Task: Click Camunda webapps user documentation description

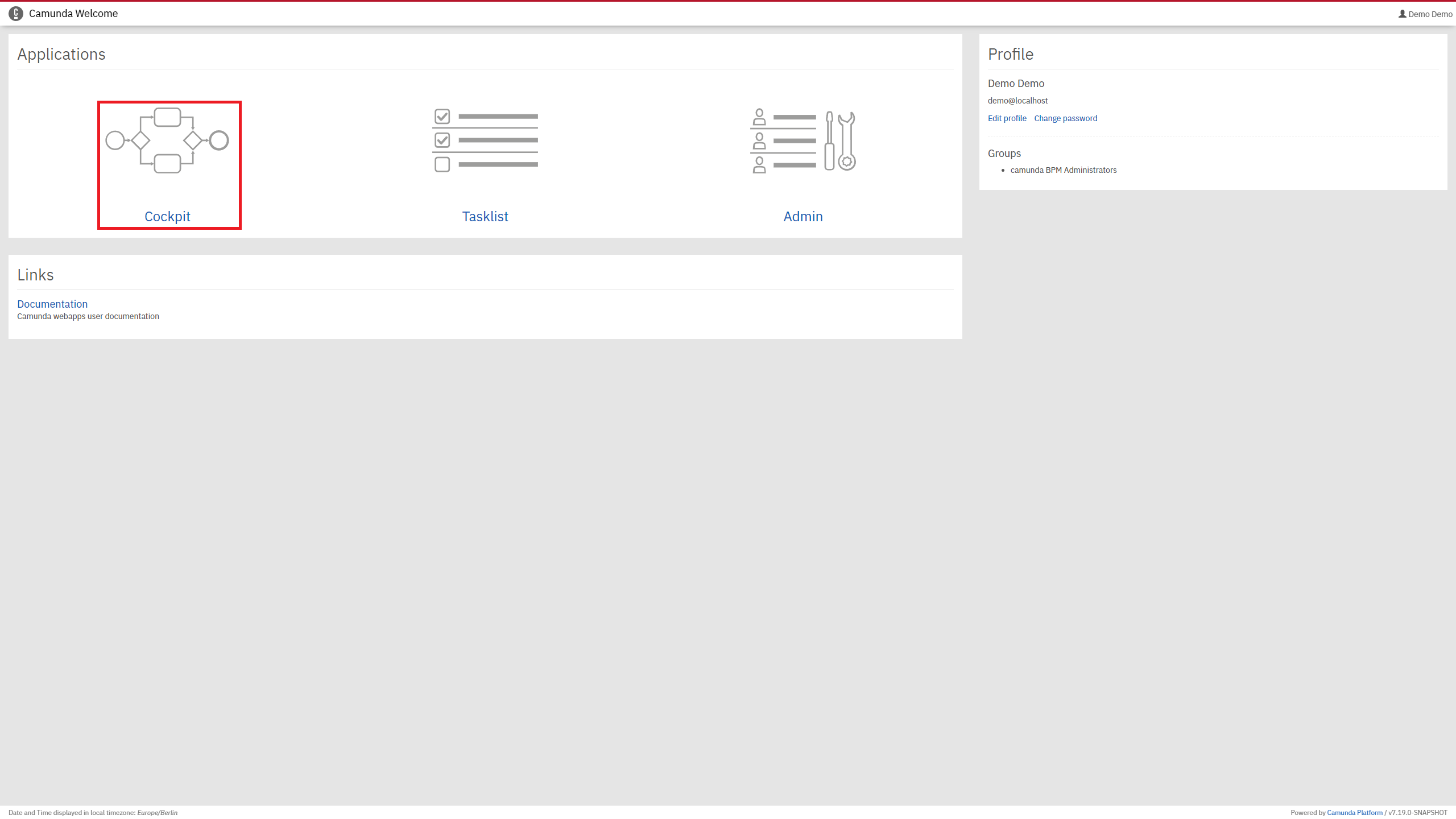Action: point(88,316)
